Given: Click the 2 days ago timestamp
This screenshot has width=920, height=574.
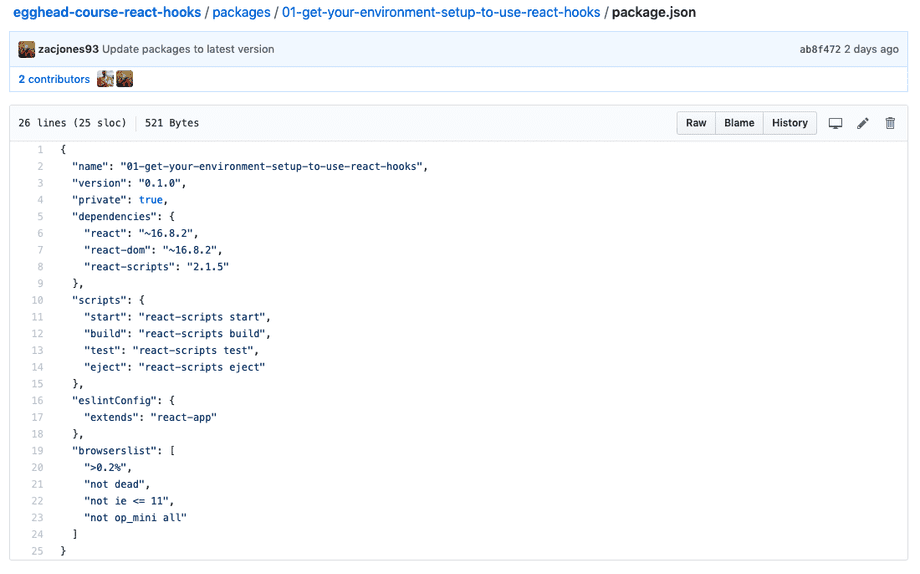Looking at the screenshot, I should pos(871,49).
